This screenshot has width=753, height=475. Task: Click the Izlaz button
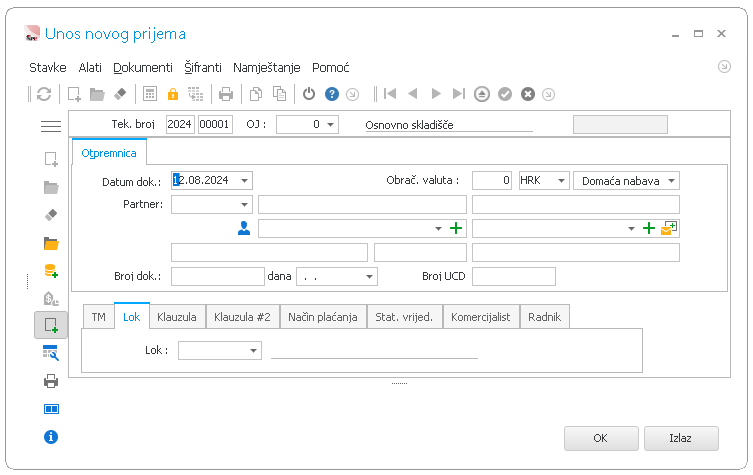pos(681,438)
